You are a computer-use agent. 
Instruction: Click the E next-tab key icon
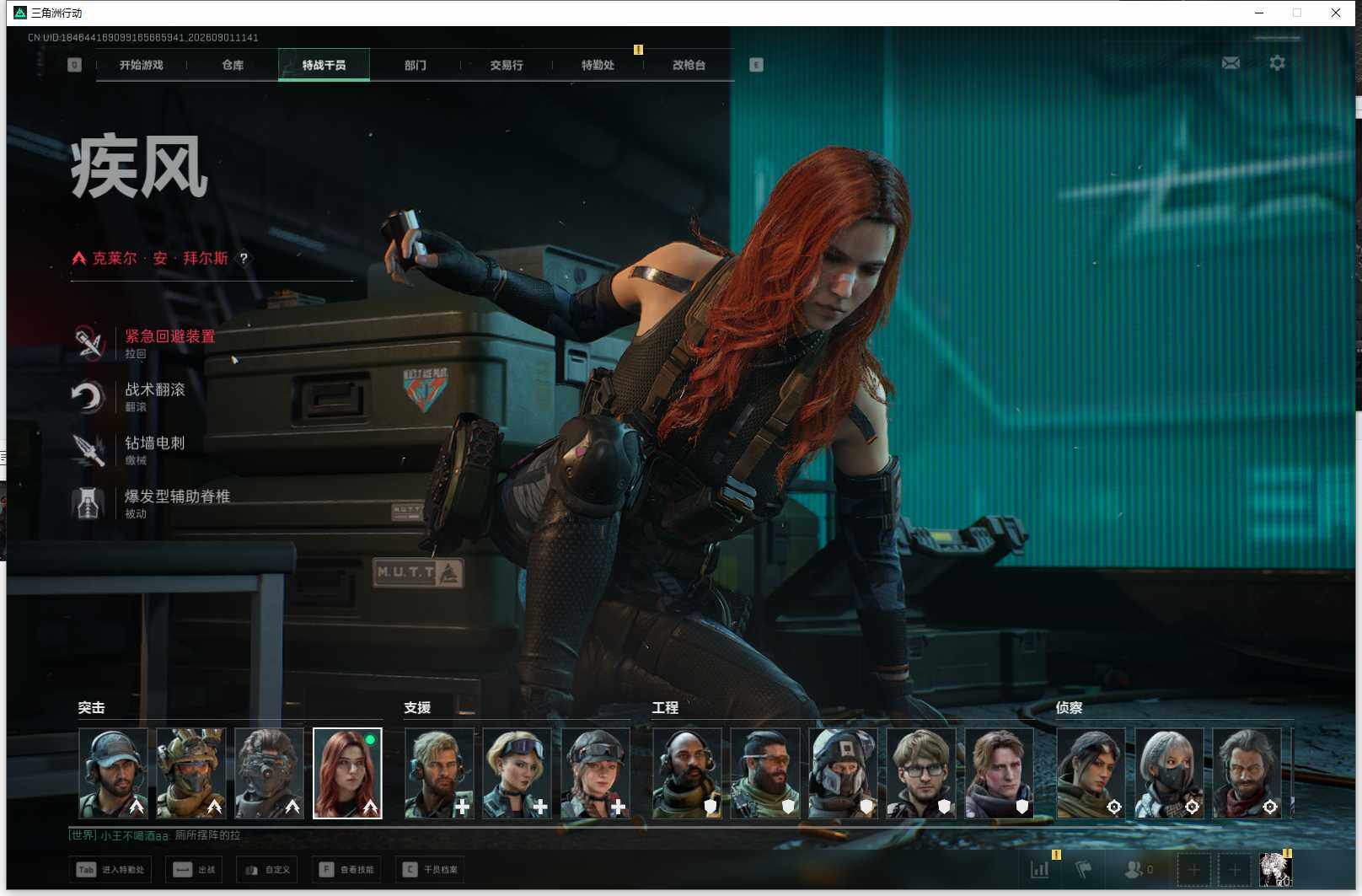[x=756, y=65]
